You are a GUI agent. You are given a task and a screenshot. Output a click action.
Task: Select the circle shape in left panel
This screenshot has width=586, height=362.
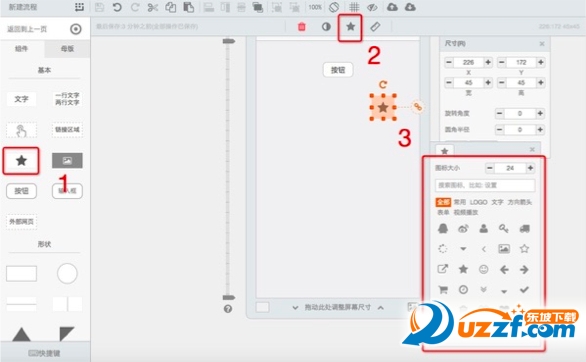click(x=67, y=273)
